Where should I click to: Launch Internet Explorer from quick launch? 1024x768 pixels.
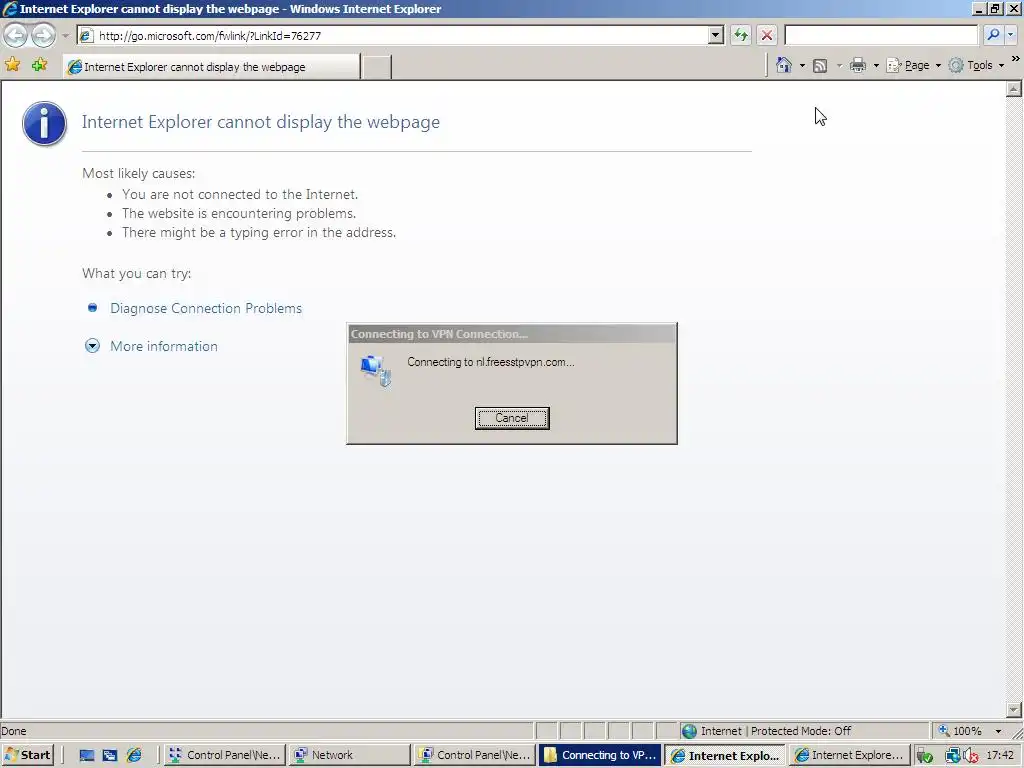pos(135,756)
